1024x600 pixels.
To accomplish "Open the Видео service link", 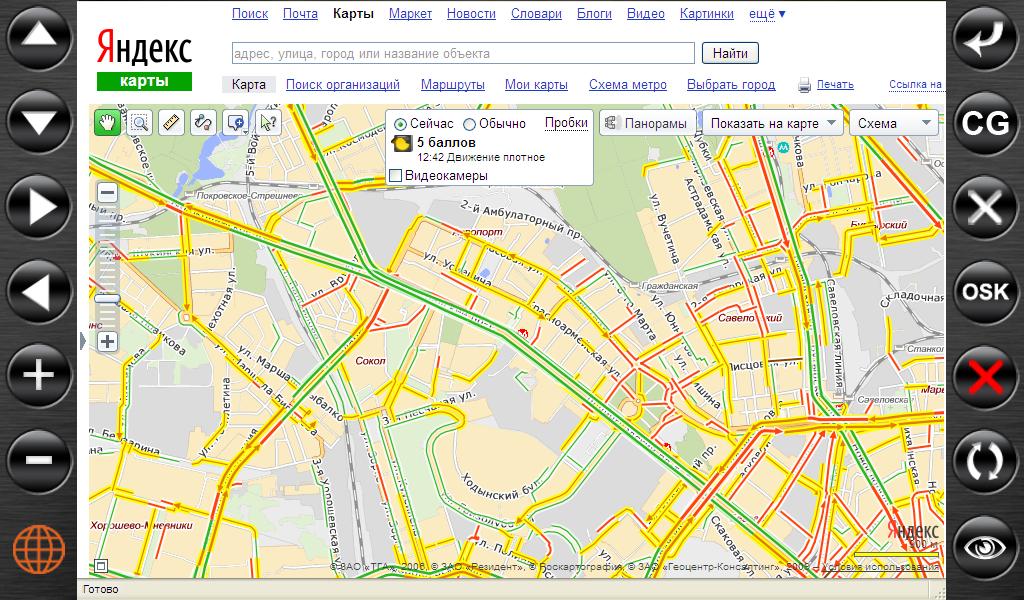I will click(646, 14).
